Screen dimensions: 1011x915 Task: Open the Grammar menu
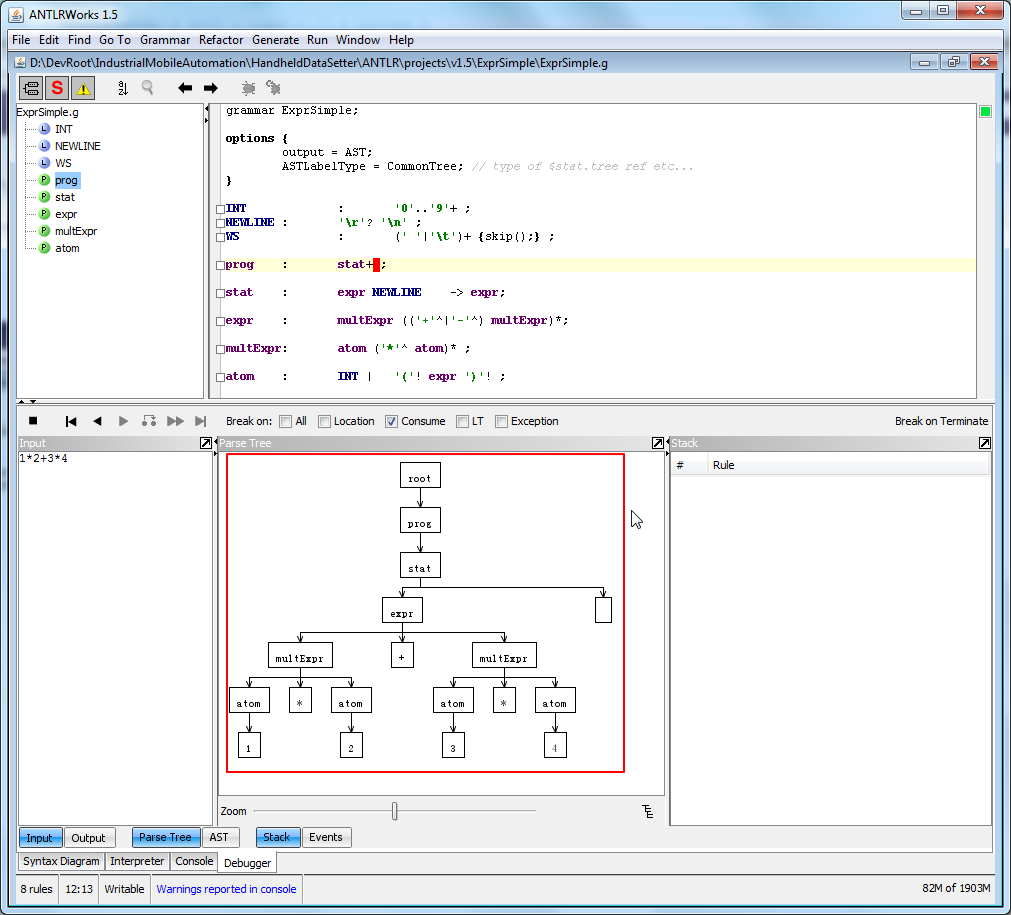click(x=165, y=40)
